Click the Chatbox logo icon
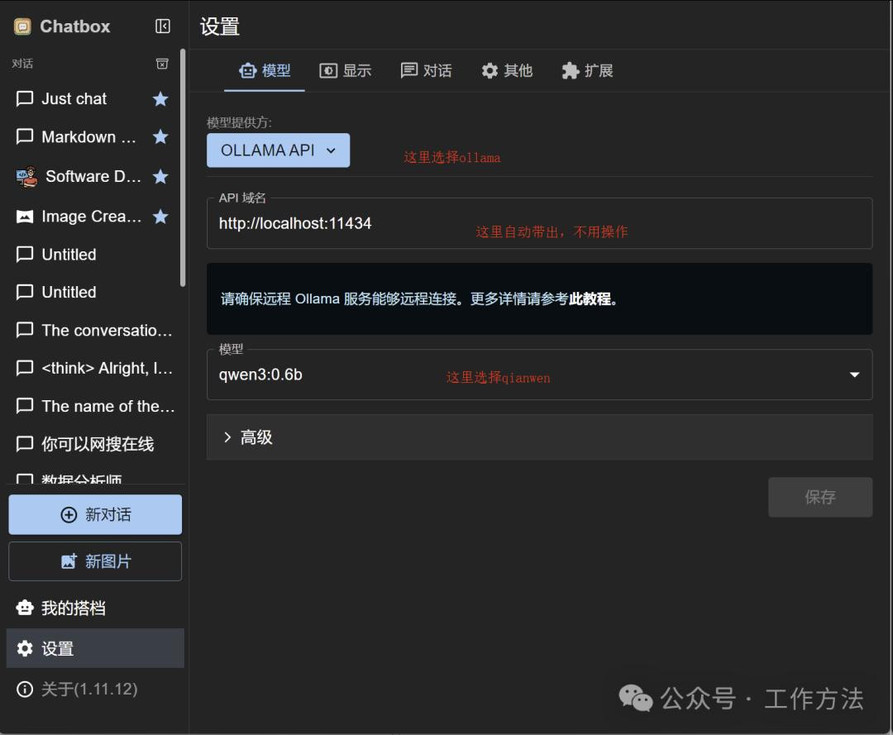This screenshot has width=893, height=735. pyautogui.click(x=23, y=26)
